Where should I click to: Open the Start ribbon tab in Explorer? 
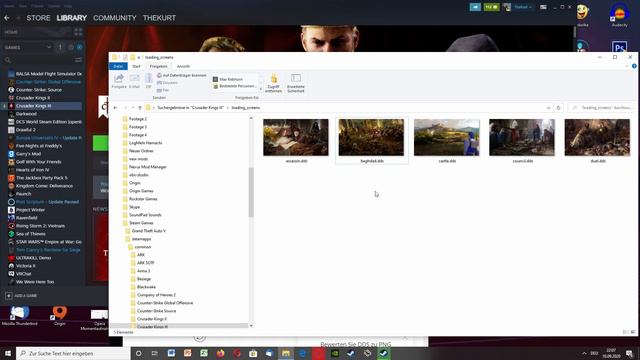(x=136, y=66)
